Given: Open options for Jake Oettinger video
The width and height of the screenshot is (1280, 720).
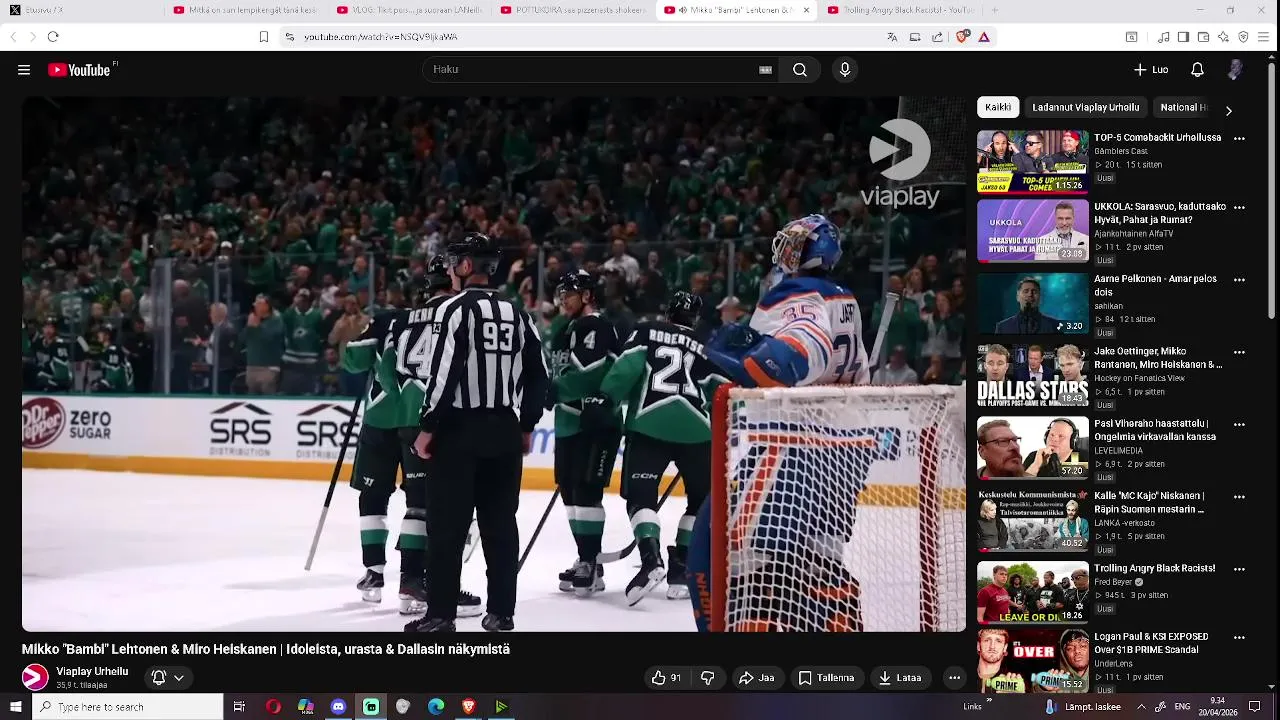Looking at the screenshot, I should [x=1239, y=352].
